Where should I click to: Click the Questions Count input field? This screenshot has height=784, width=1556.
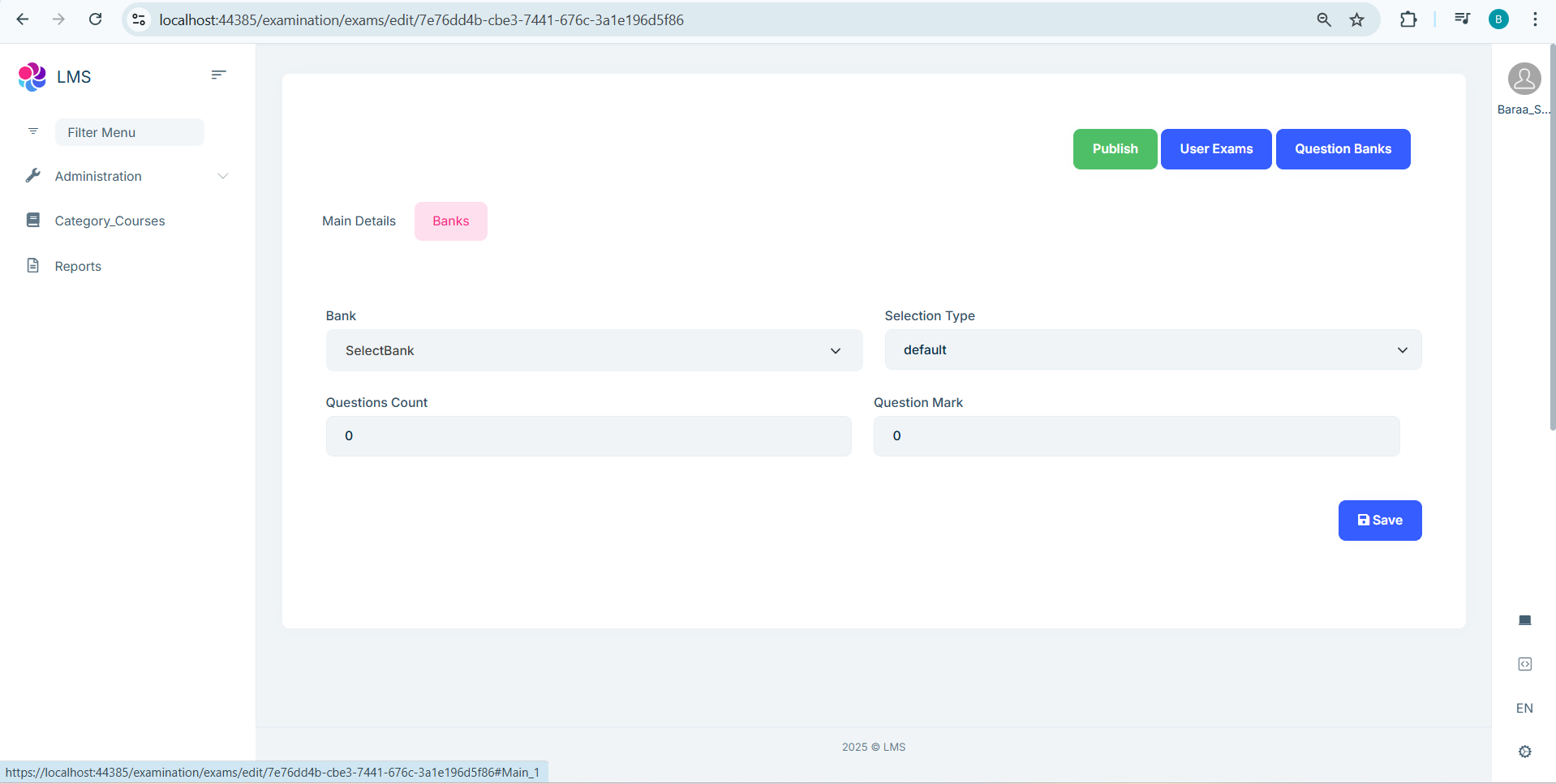[588, 436]
